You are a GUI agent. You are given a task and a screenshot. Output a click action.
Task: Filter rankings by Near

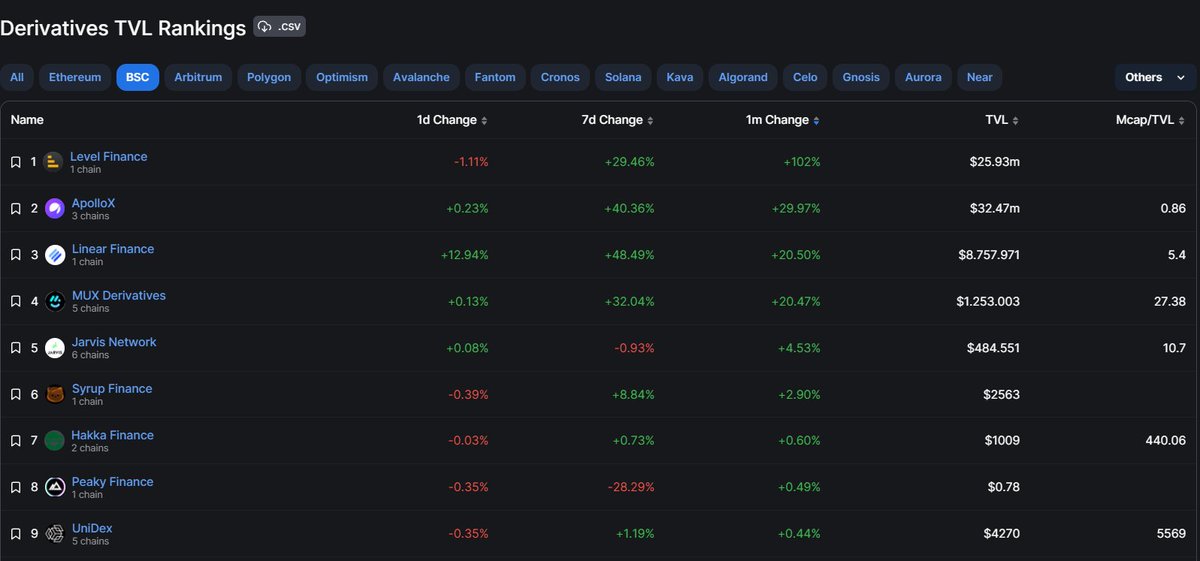(x=980, y=77)
